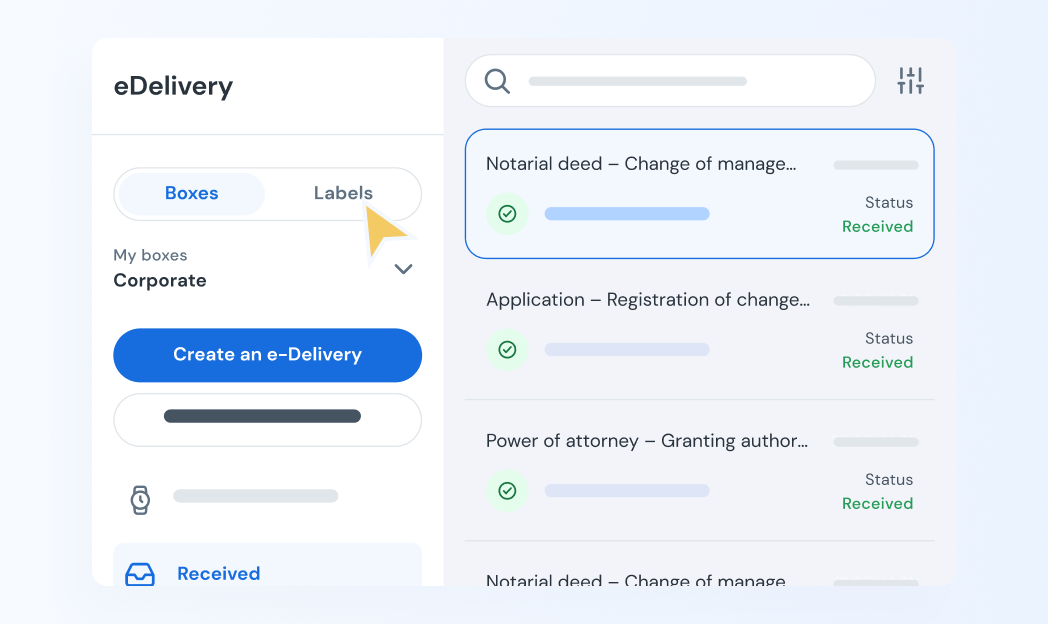Switch to the Labels toggle option
Screen dimensions: 1048x624
click(x=343, y=194)
